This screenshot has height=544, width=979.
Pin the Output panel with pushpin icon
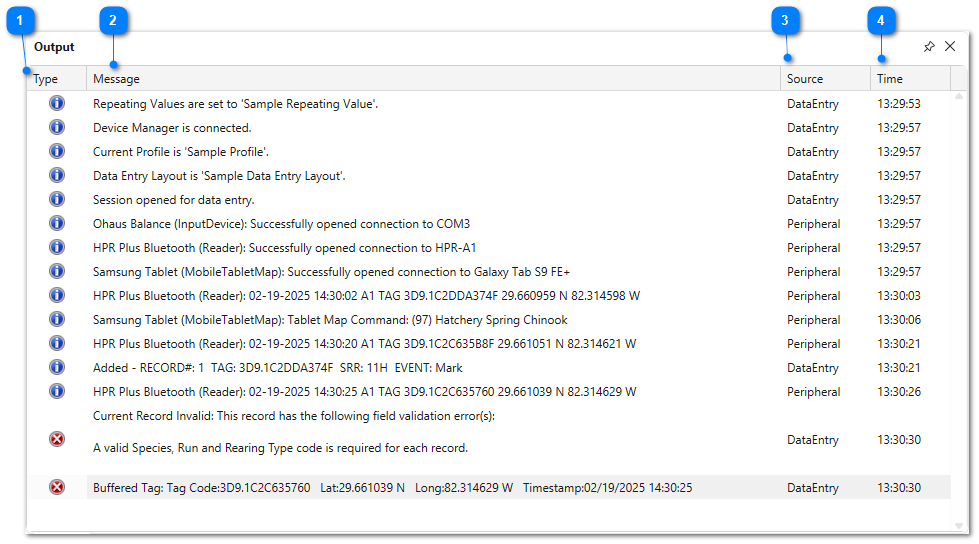pyautogui.click(x=929, y=46)
